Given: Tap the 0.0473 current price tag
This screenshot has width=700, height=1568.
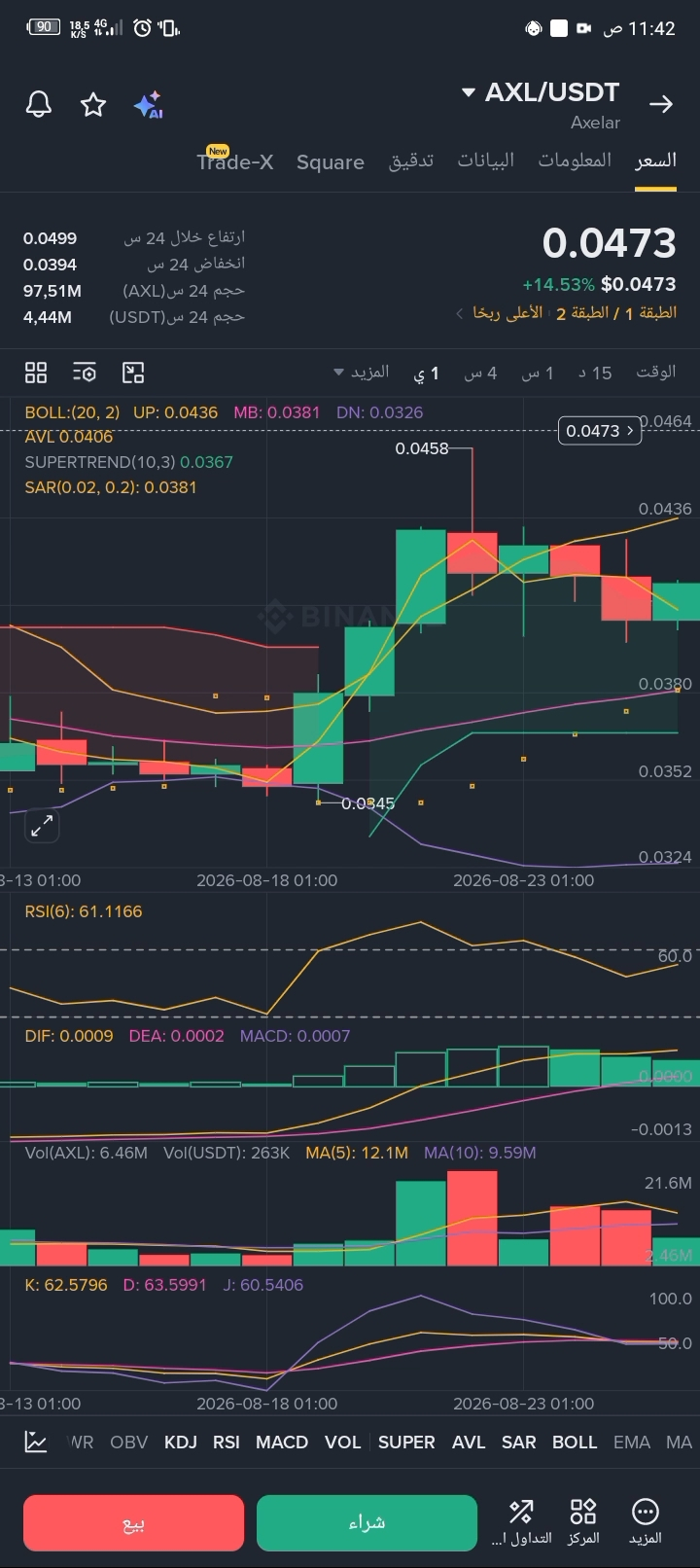Looking at the screenshot, I should 600,431.
